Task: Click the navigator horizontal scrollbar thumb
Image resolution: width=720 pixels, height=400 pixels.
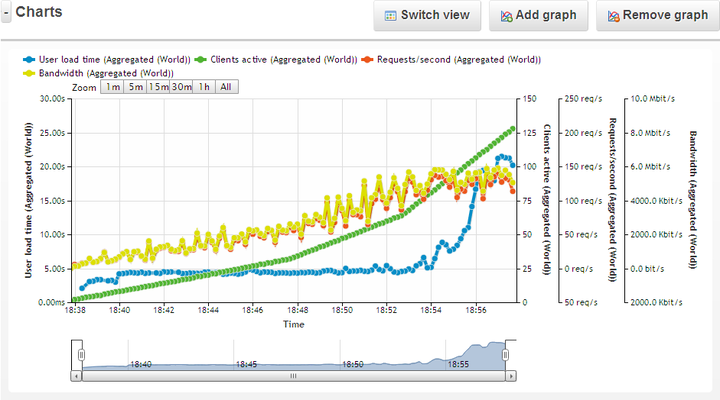Action: [293, 376]
